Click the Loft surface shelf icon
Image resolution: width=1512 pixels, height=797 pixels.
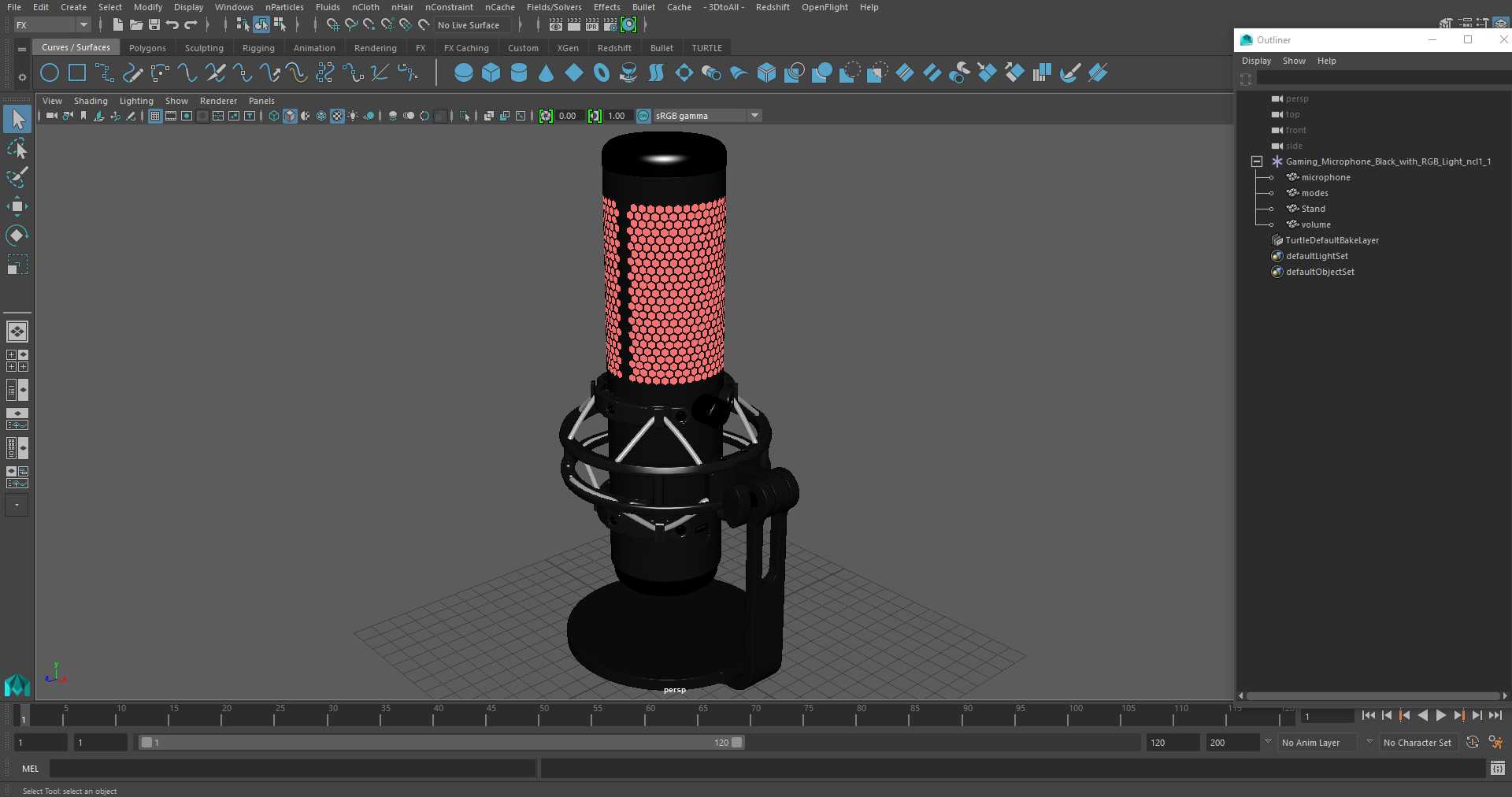click(656, 73)
